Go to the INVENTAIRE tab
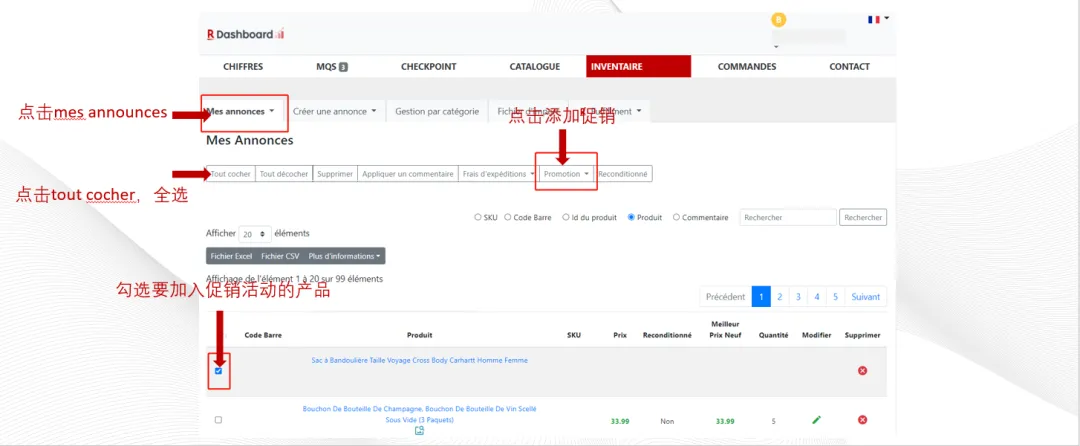The width and height of the screenshot is (1080, 446). (x=638, y=67)
